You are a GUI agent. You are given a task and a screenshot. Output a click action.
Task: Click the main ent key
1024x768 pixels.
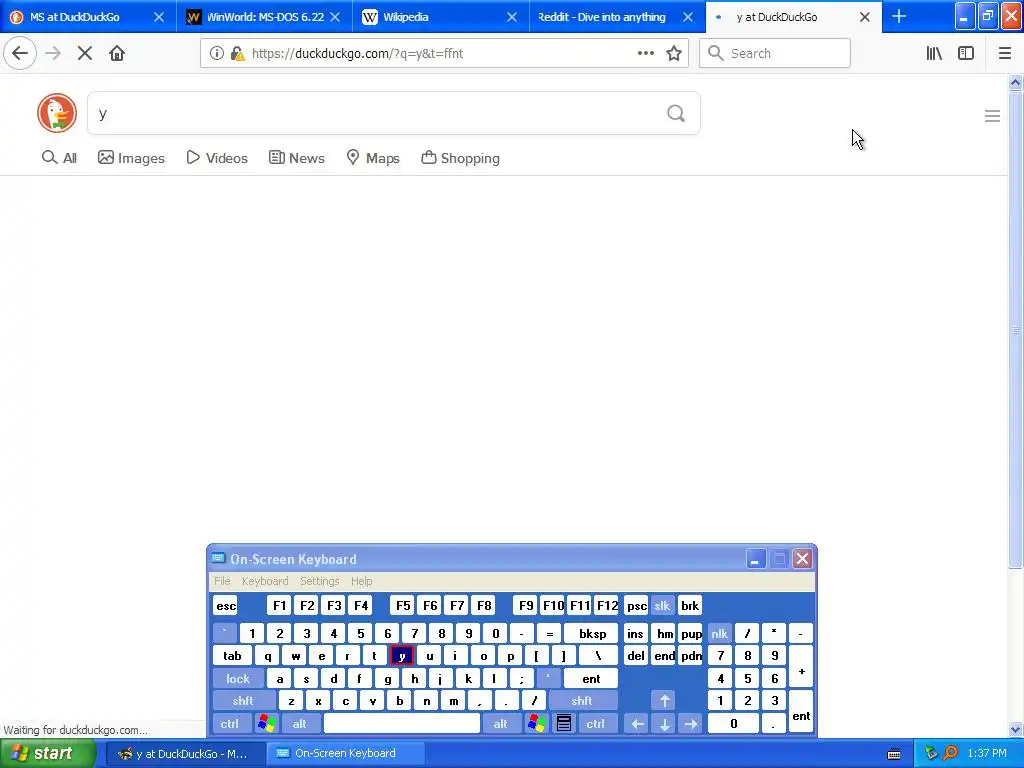[591, 679]
